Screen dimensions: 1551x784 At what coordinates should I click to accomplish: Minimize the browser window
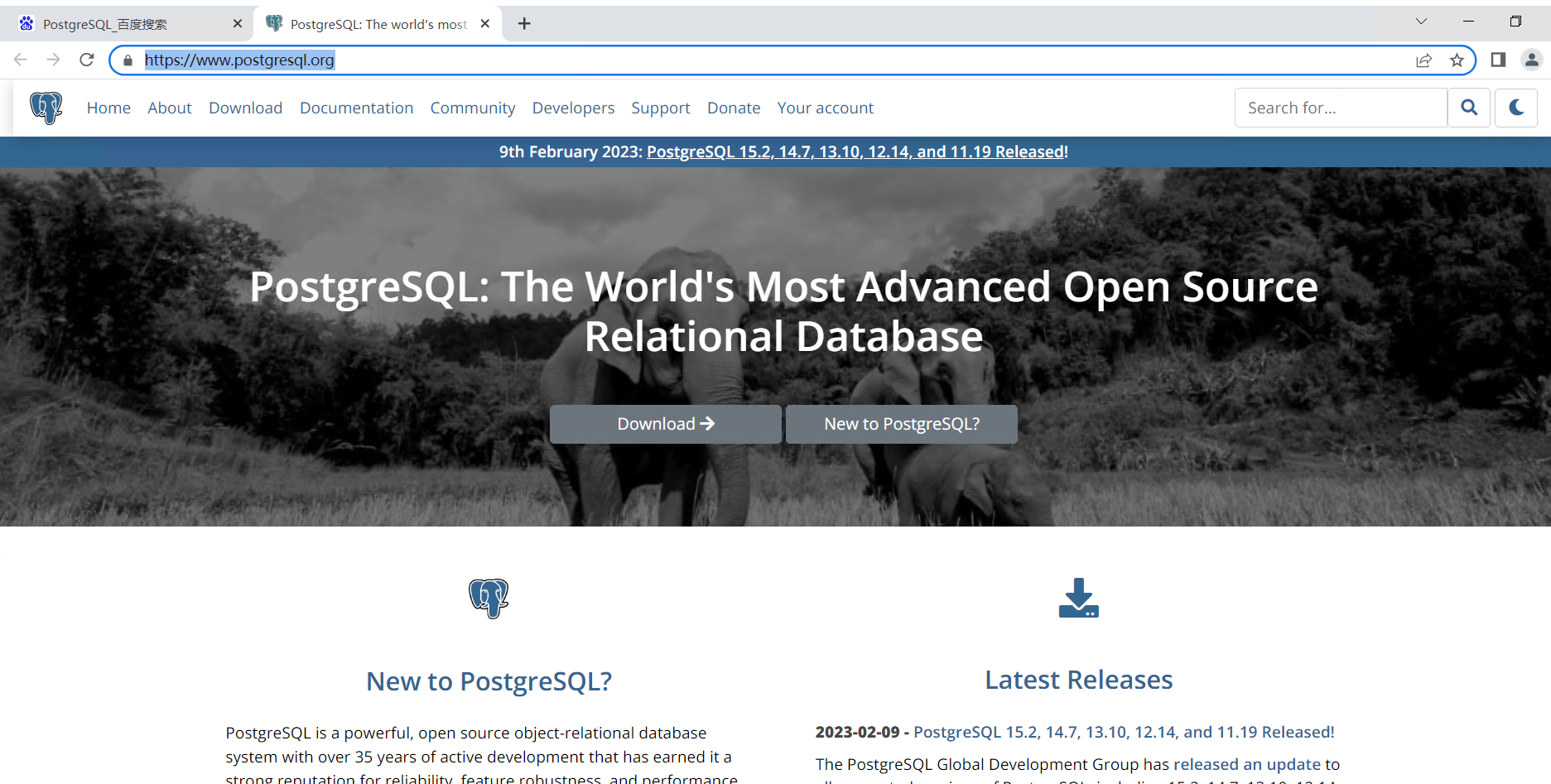(1468, 22)
